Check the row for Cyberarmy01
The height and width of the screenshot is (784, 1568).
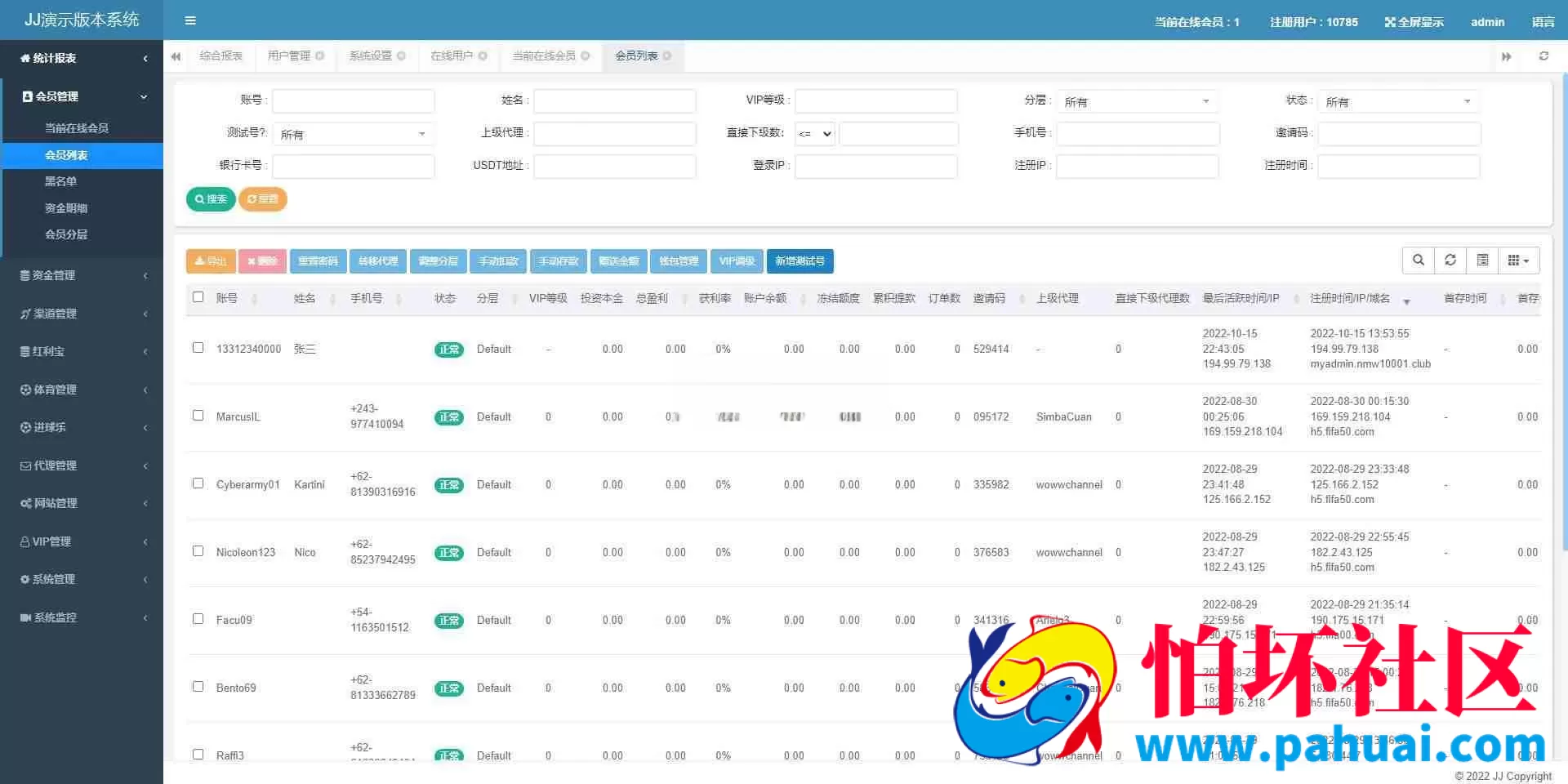[198, 483]
